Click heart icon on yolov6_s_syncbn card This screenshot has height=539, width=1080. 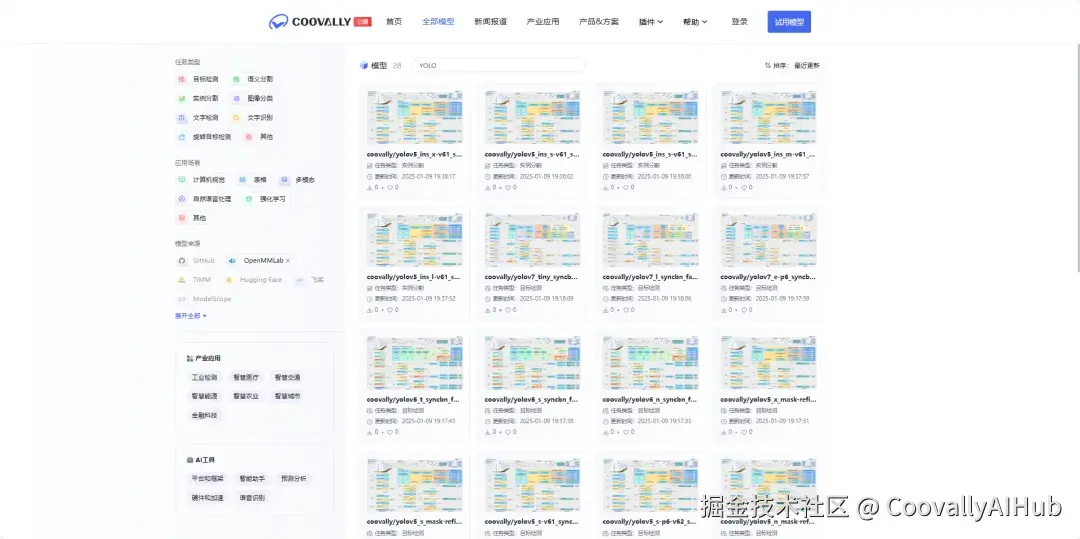pos(508,432)
